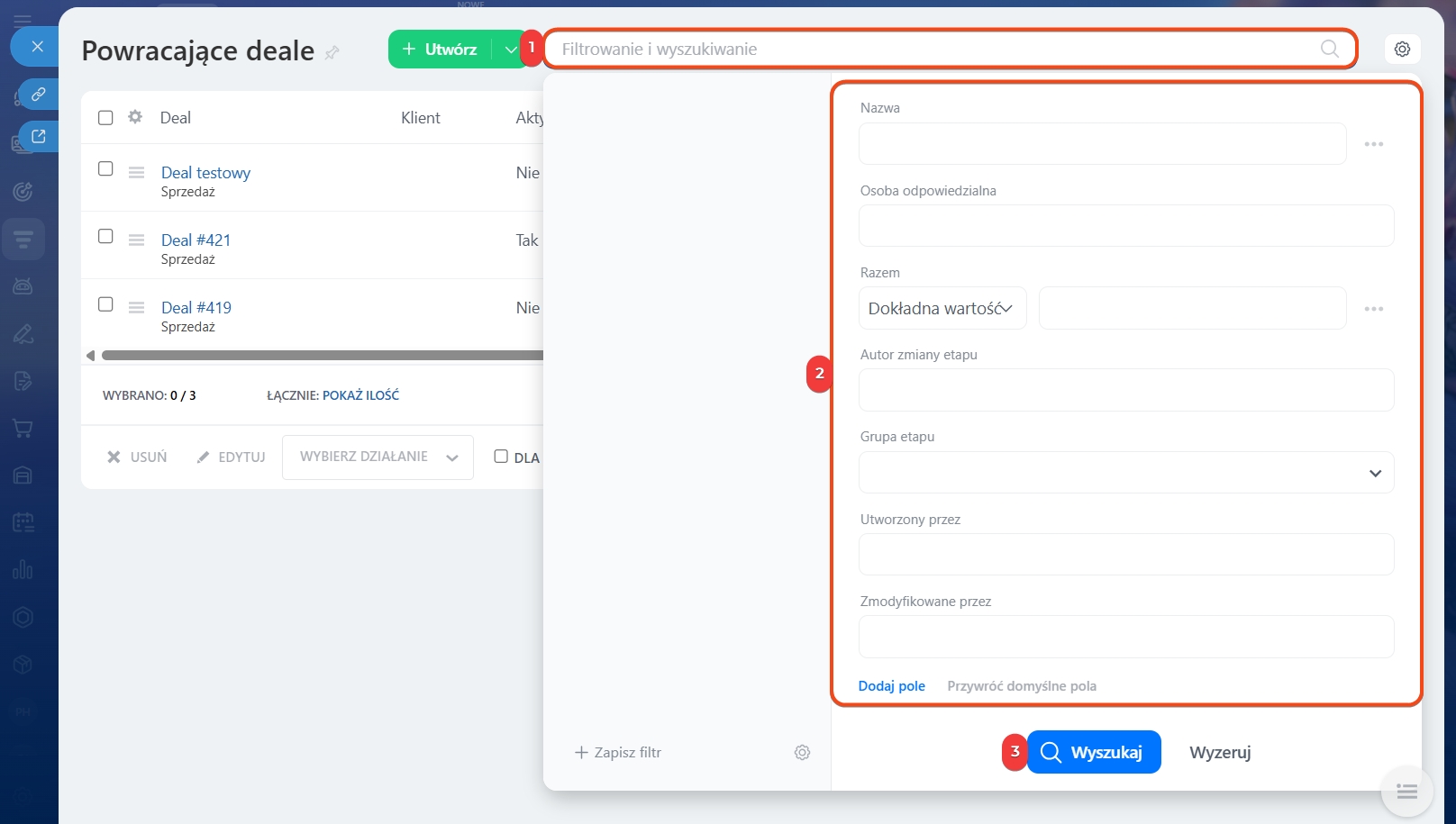The image size is (1456, 824).
Task: Open the Dokładna wartość dropdown
Action: [x=942, y=308]
